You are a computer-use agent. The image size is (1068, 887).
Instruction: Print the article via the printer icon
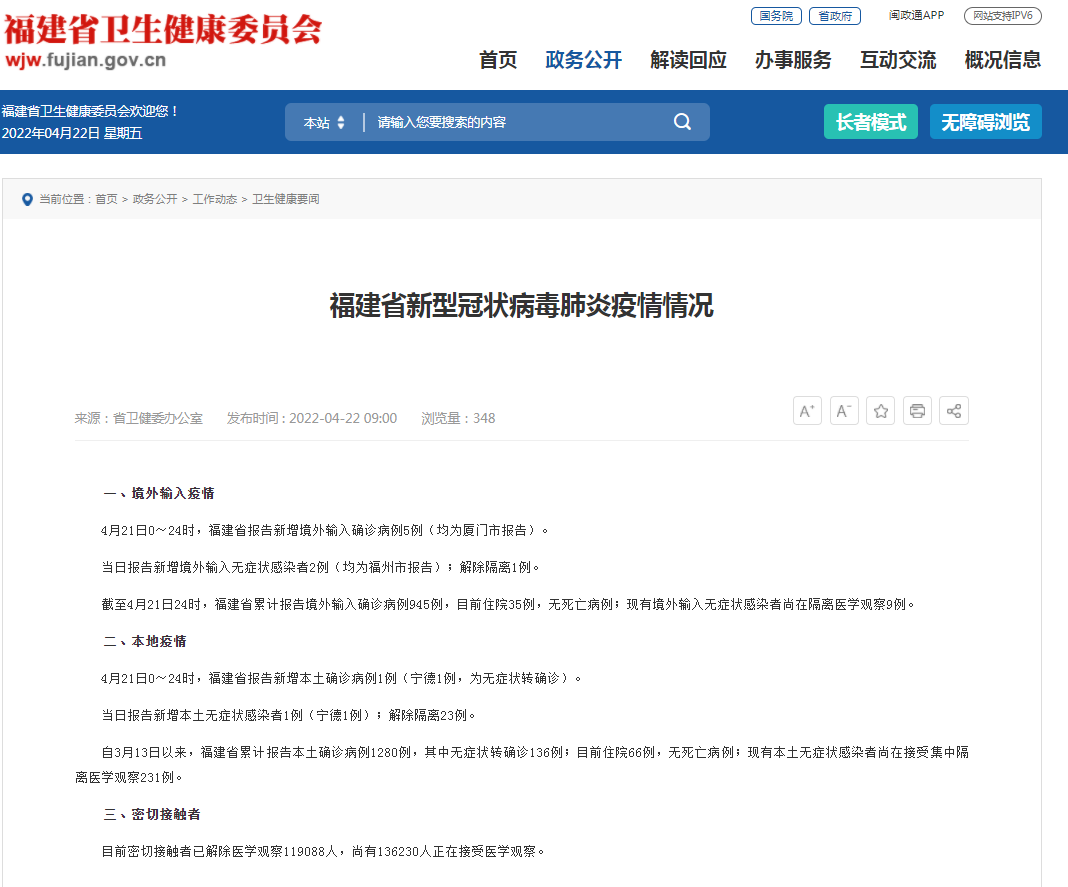click(917, 410)
